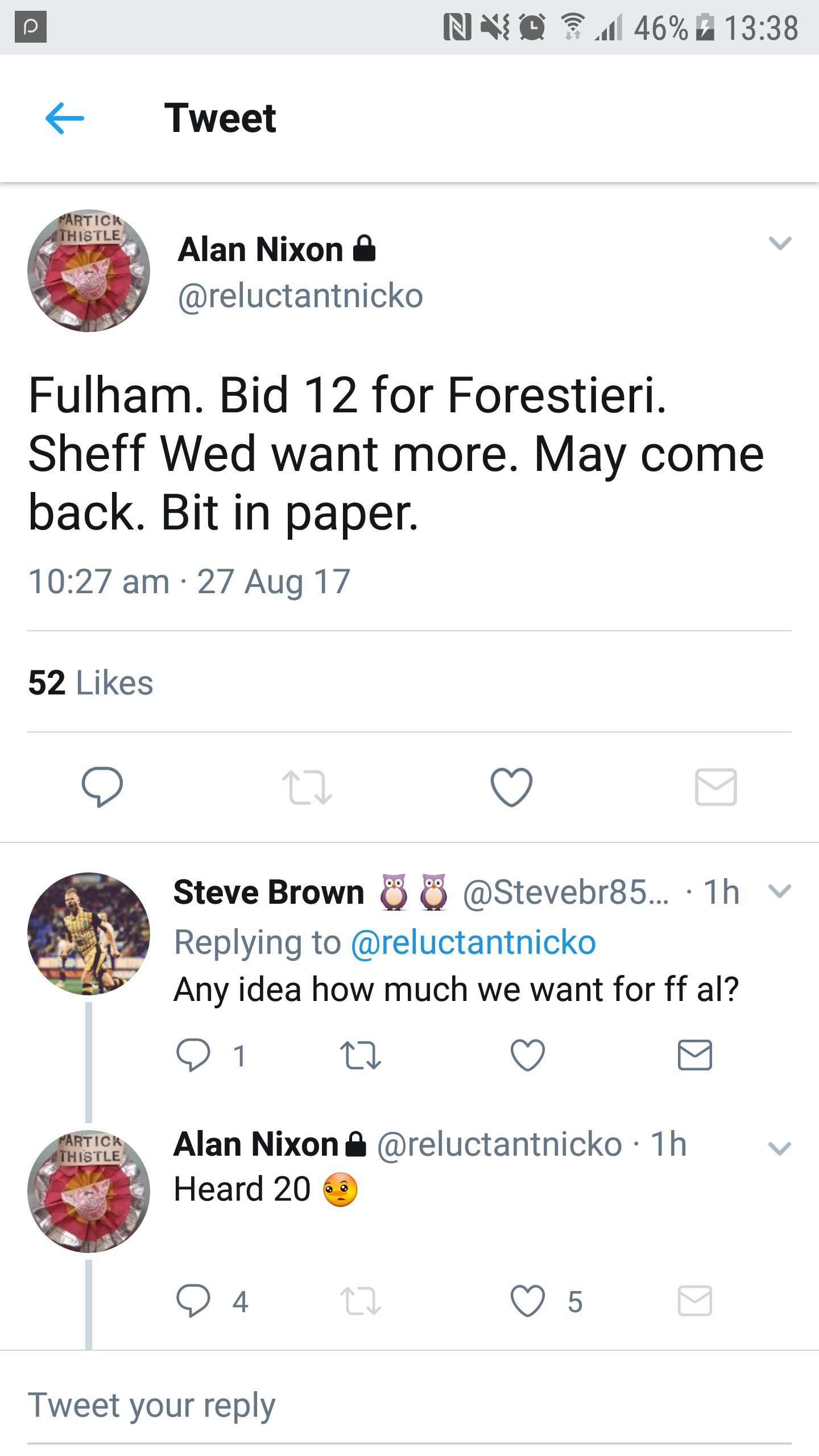The image size is (819, 1456).
Task: Open options chevron on 'Heard 20' reply
Action: pyautogui.click(x=779, y=1148)
